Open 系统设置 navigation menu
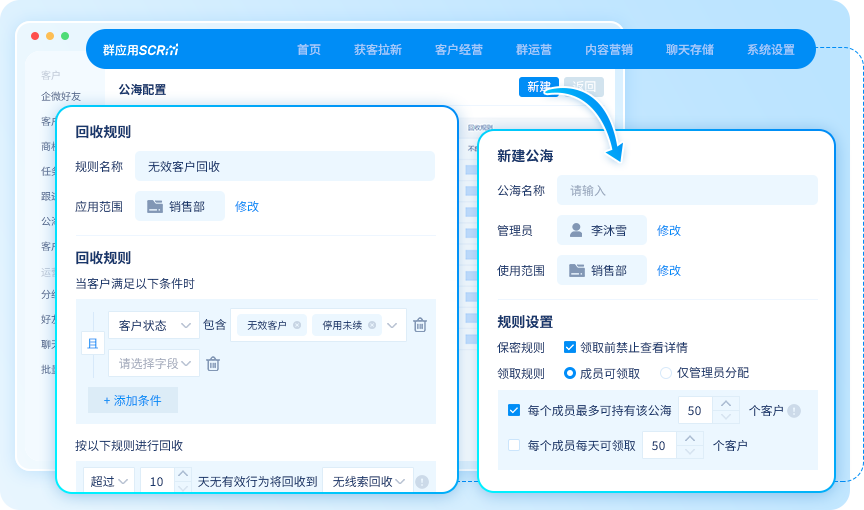 (x=770, y=50)
